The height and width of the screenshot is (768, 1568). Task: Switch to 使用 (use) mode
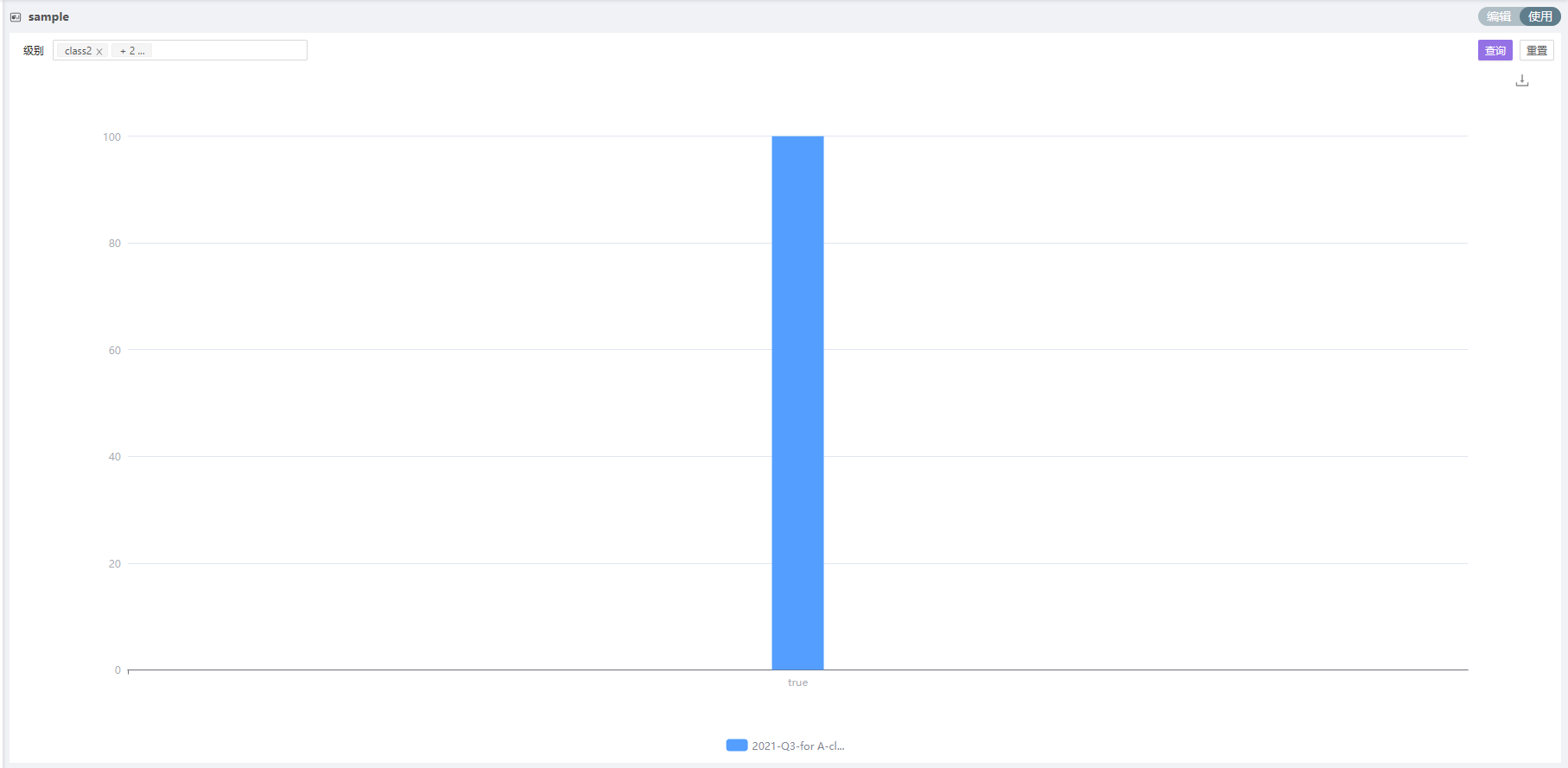click(1539, 16)
